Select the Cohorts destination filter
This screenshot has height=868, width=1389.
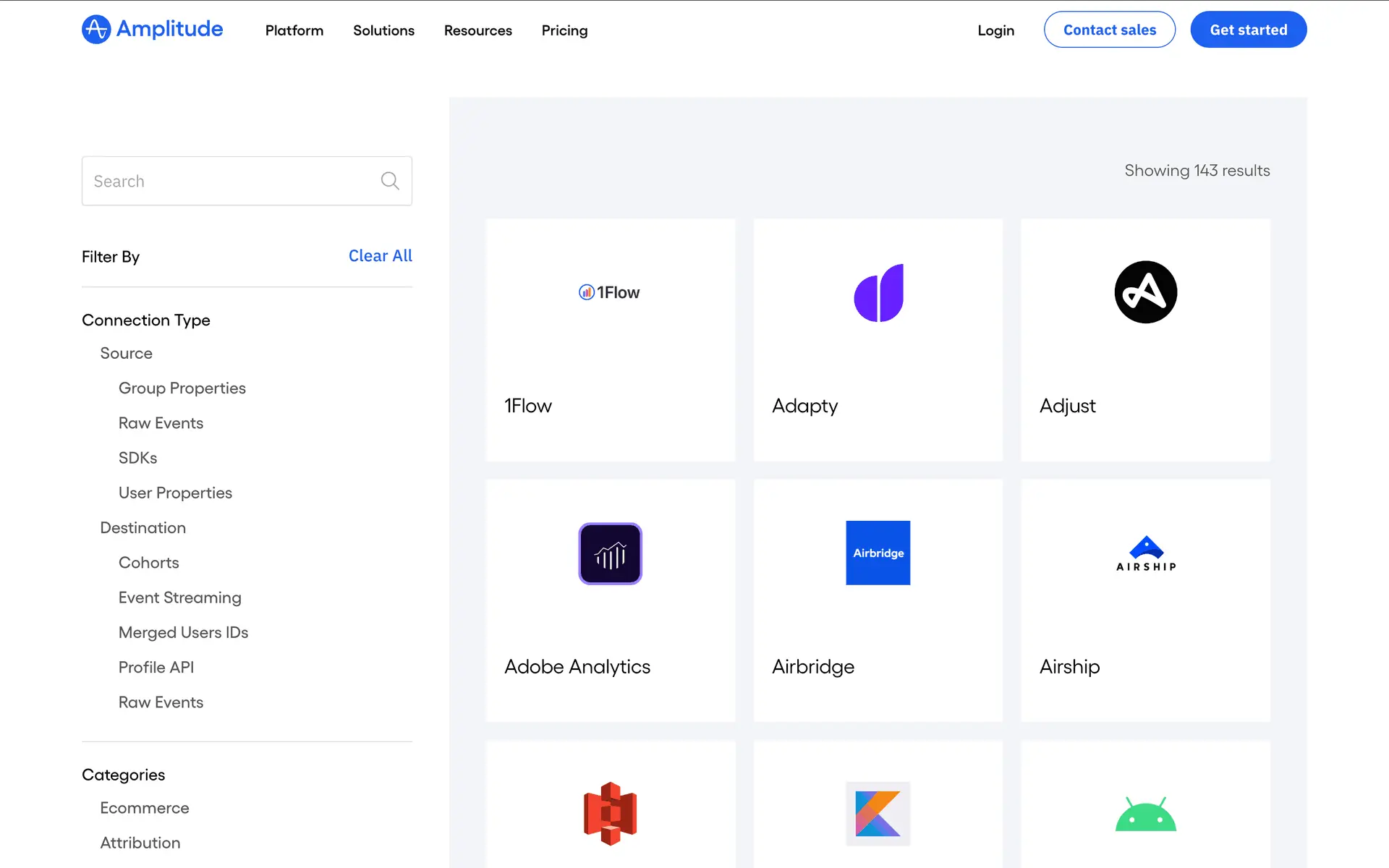[x=148, y=563]
